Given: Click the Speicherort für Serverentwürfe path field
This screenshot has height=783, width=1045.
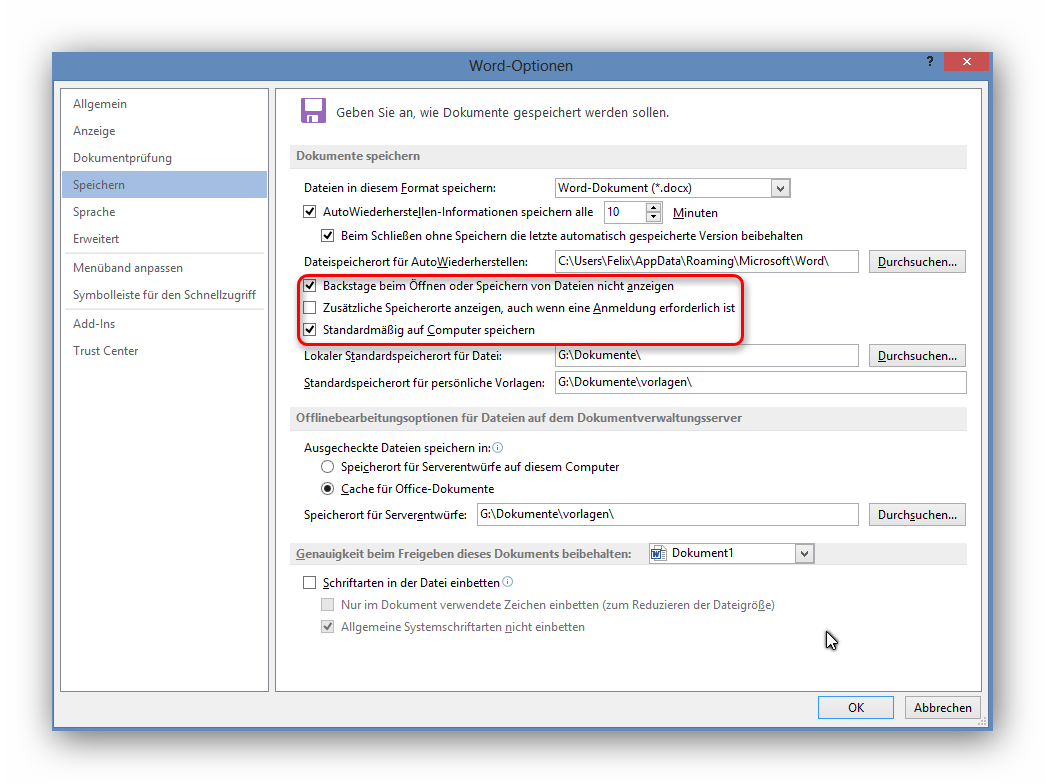Looking at the screenshot, I should tap(668, 514).
